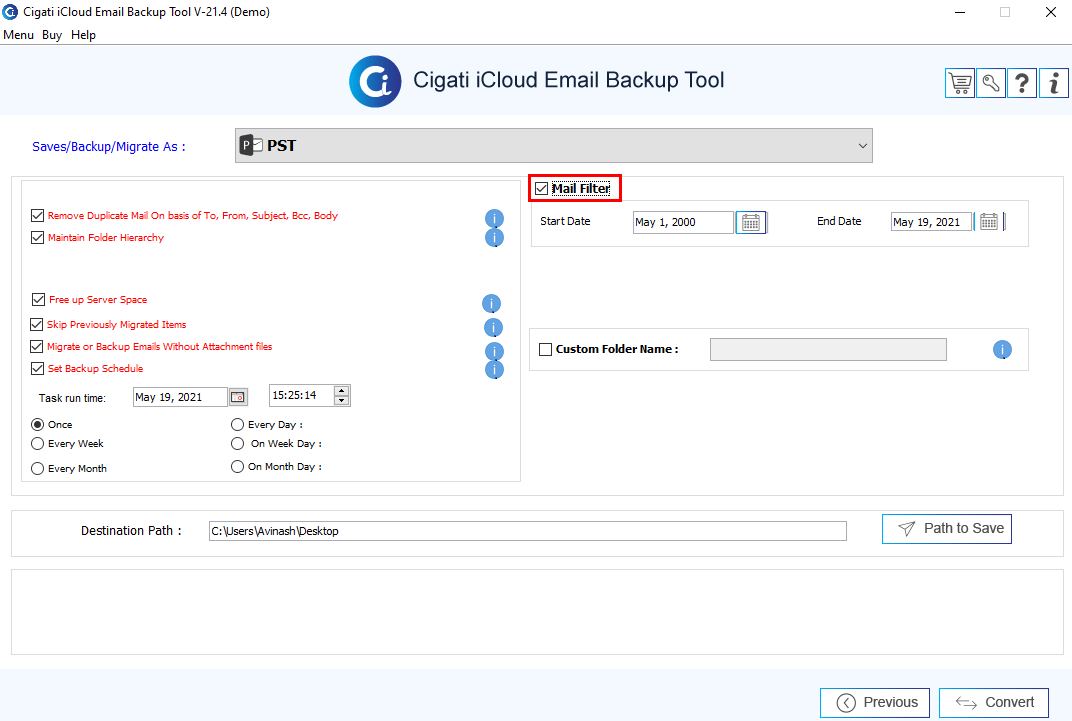This screenshot has width=1072, height=721.
Task: Click the Start Date field May 1, 2000
Action: pos(683,222)
